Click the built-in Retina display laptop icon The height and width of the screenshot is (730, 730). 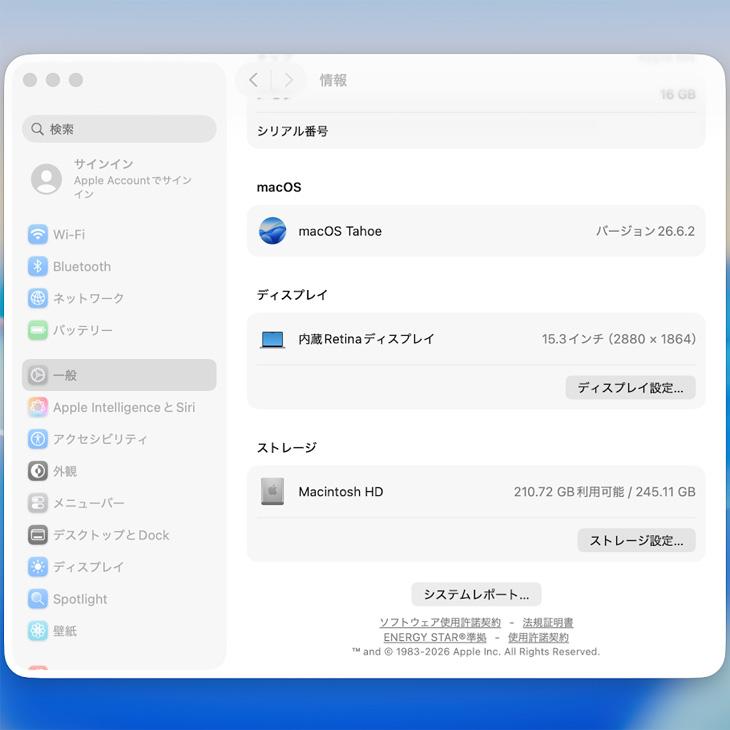click(272, 339)
